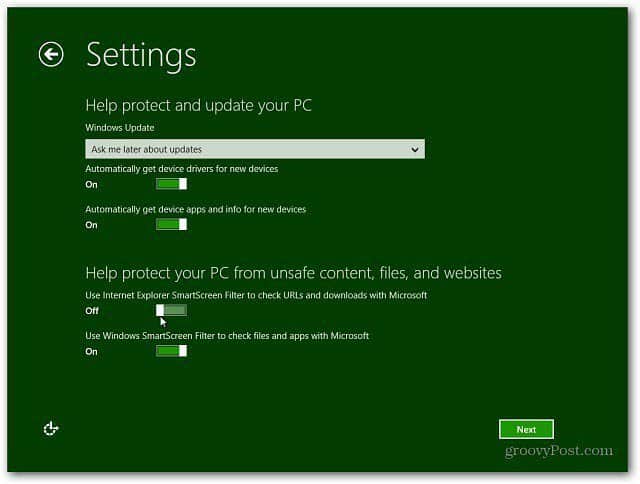Select 'Help protect and update your PC' heading
The width and height of the screenshot is (640, 484).
pyautogui.click(x=198, y=106)
